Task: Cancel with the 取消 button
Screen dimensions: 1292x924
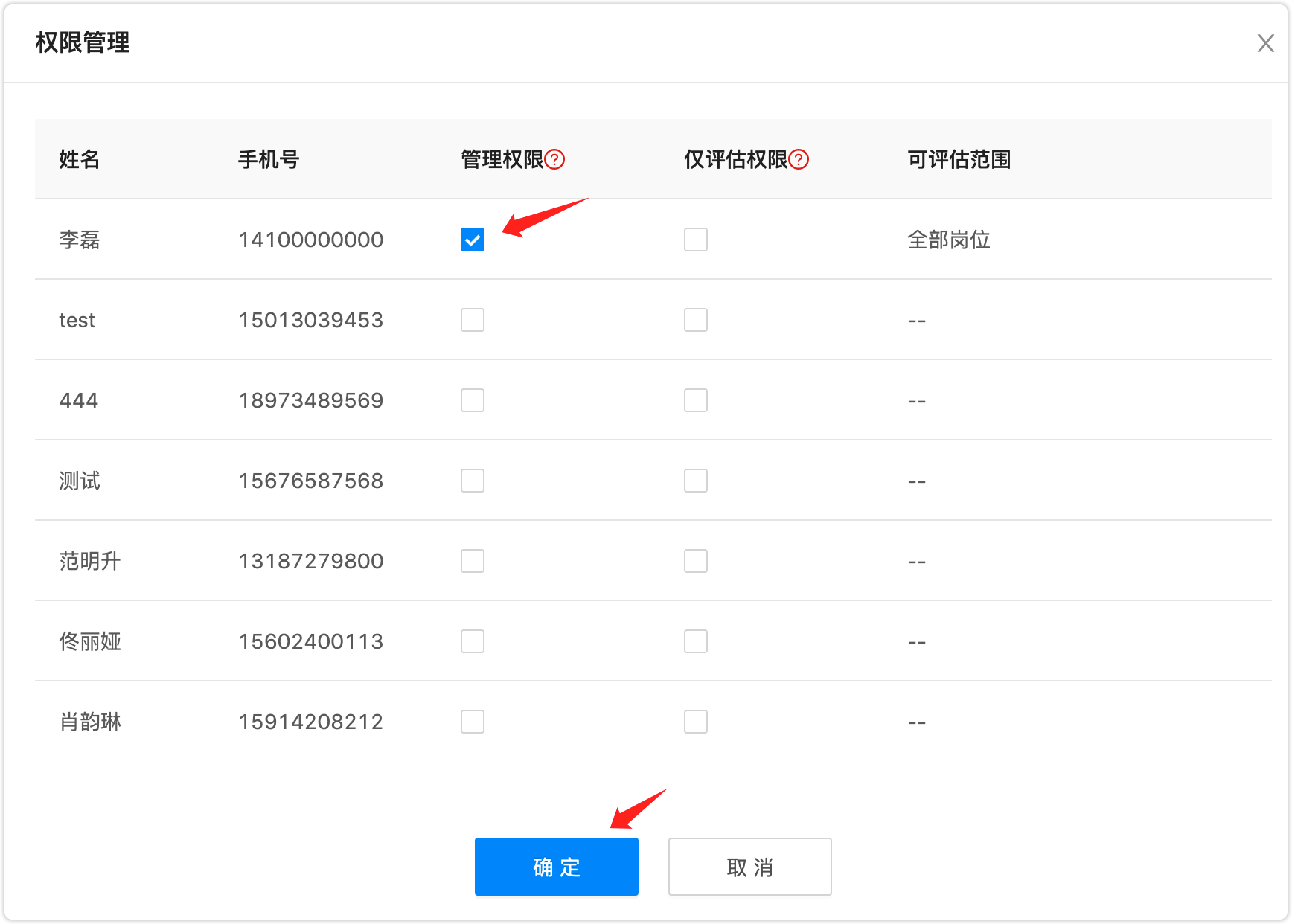Action: pyautogui.click(x=750, y=867)
